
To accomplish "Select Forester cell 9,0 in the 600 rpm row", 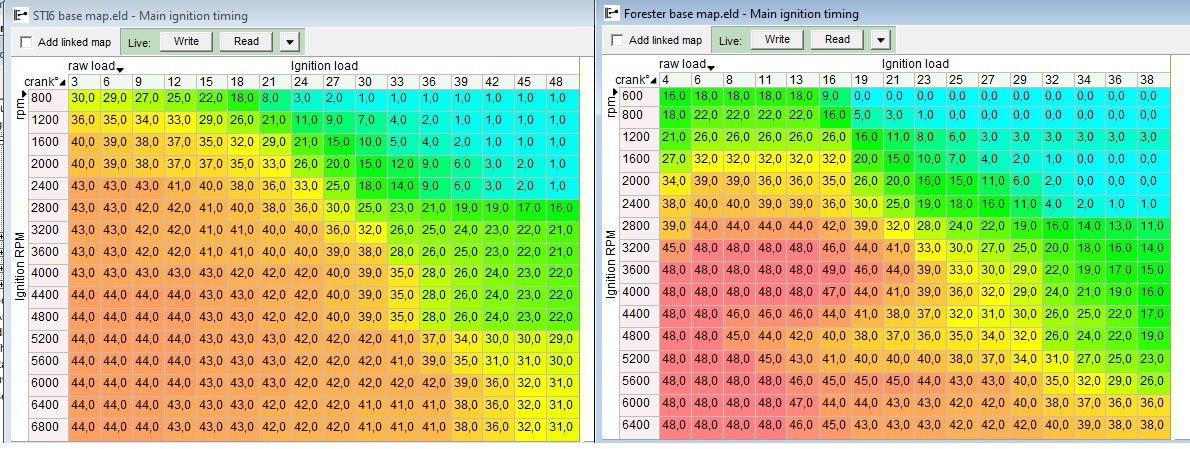I will click(834, 95).
